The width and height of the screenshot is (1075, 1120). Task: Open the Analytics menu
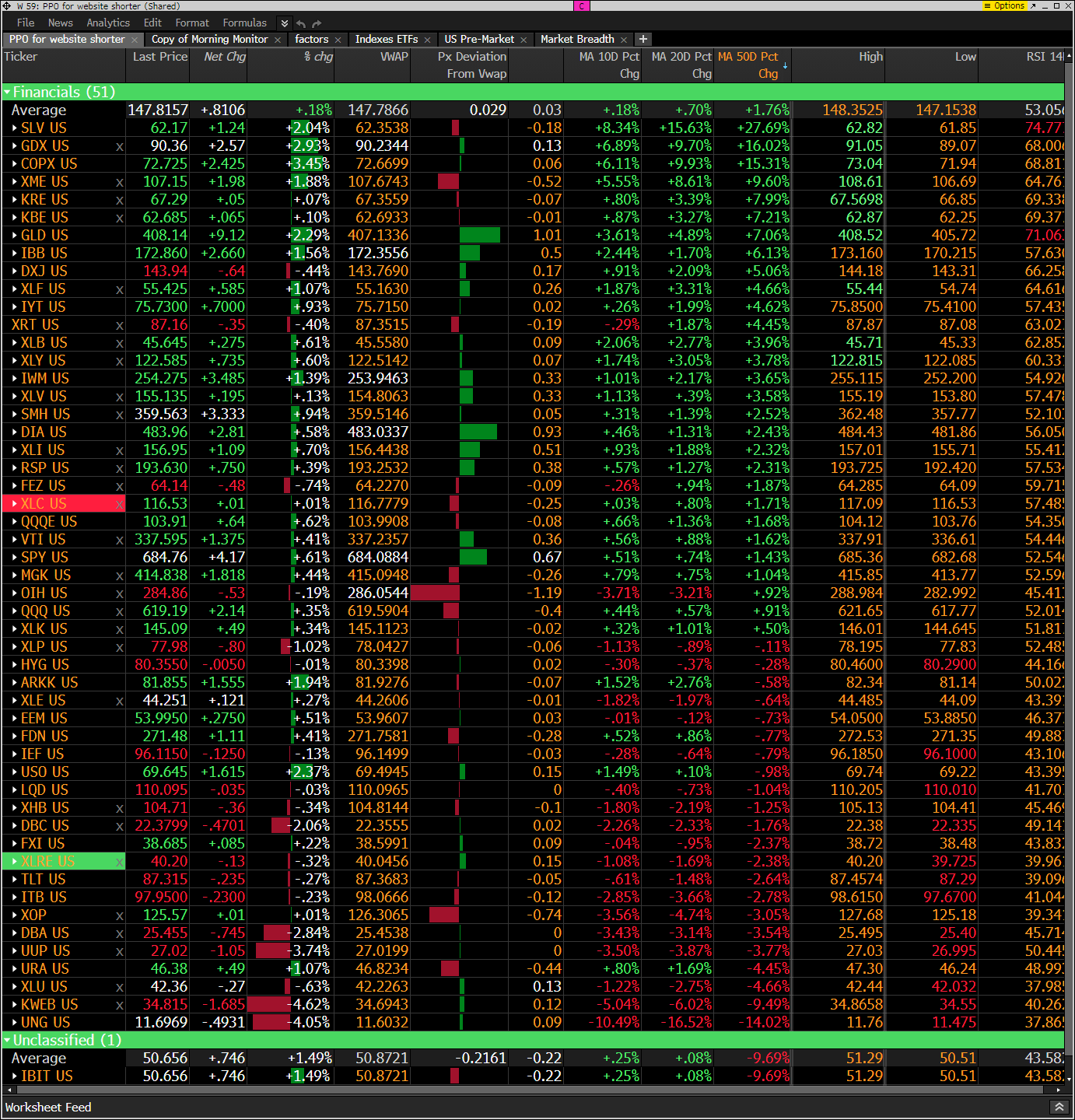pyautogui.click(x=108, y=23)
